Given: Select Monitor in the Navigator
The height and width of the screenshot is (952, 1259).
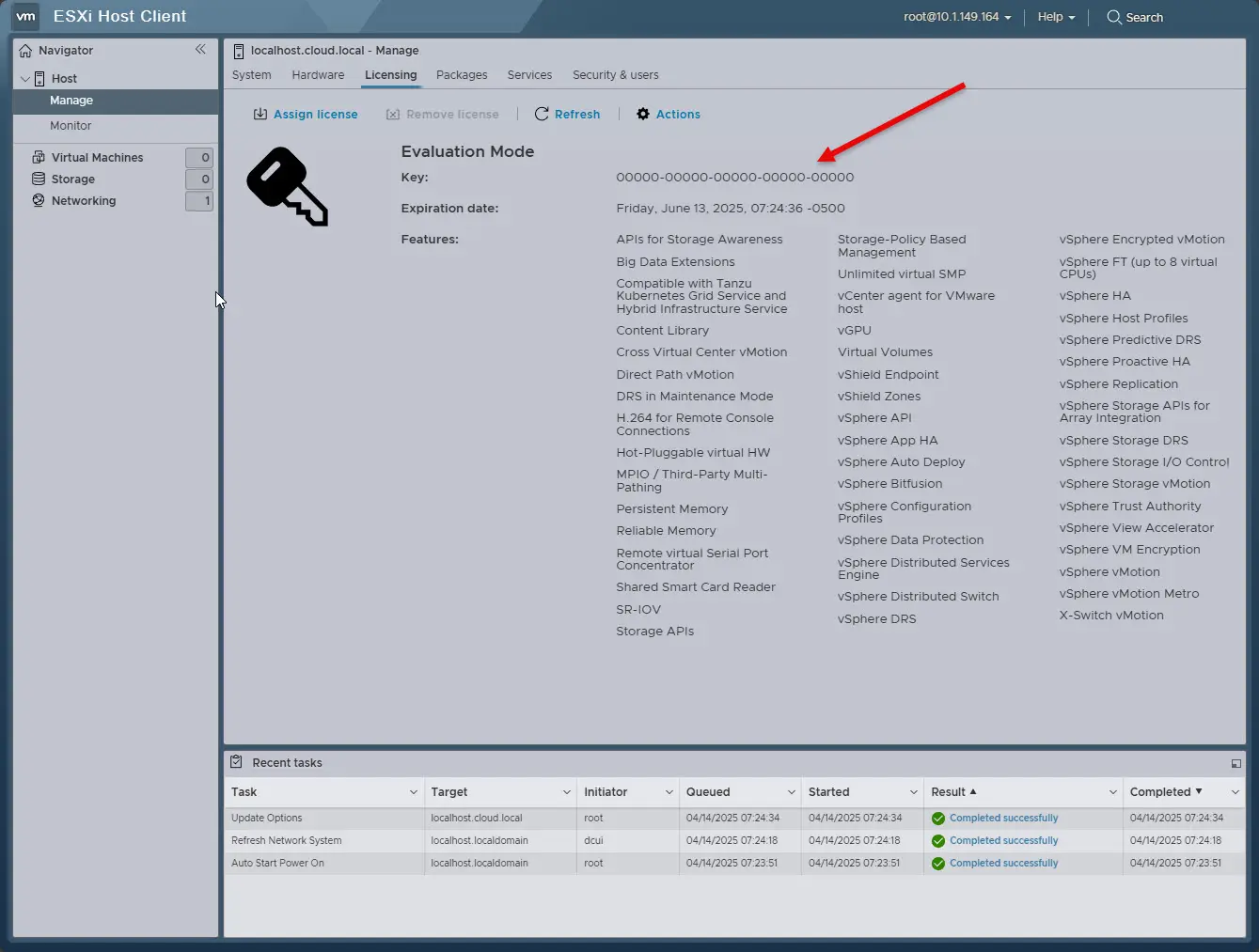Looking at the screenshot, I should (71, 126).
